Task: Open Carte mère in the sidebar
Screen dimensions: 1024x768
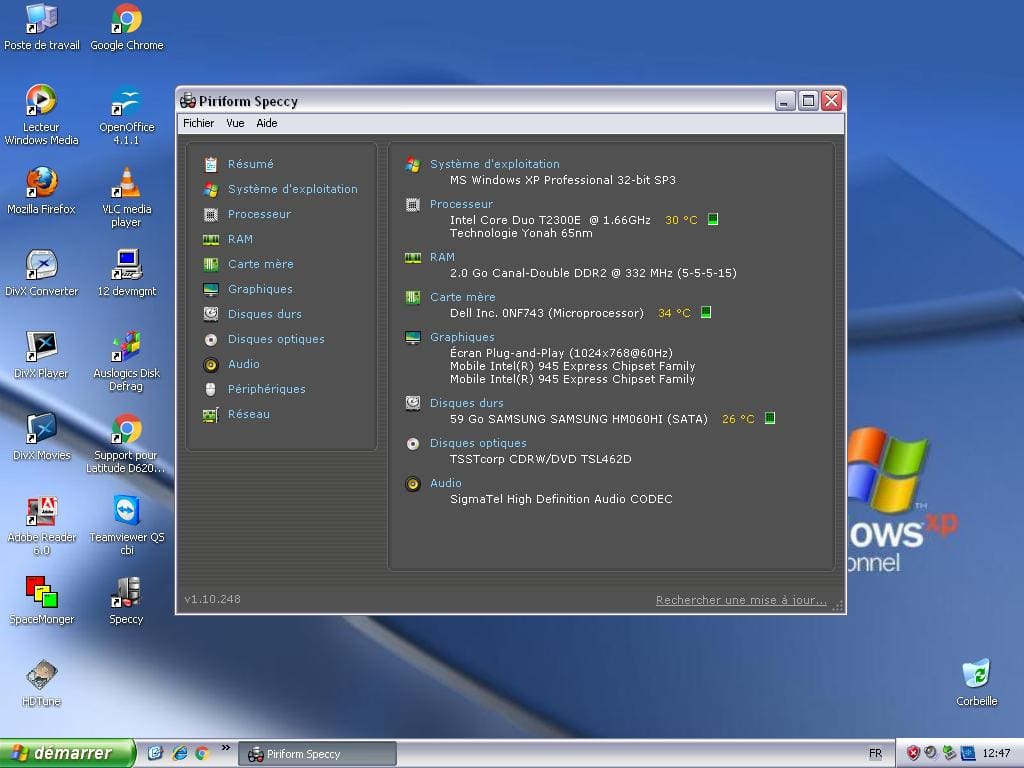Action: tap(260, 264)
